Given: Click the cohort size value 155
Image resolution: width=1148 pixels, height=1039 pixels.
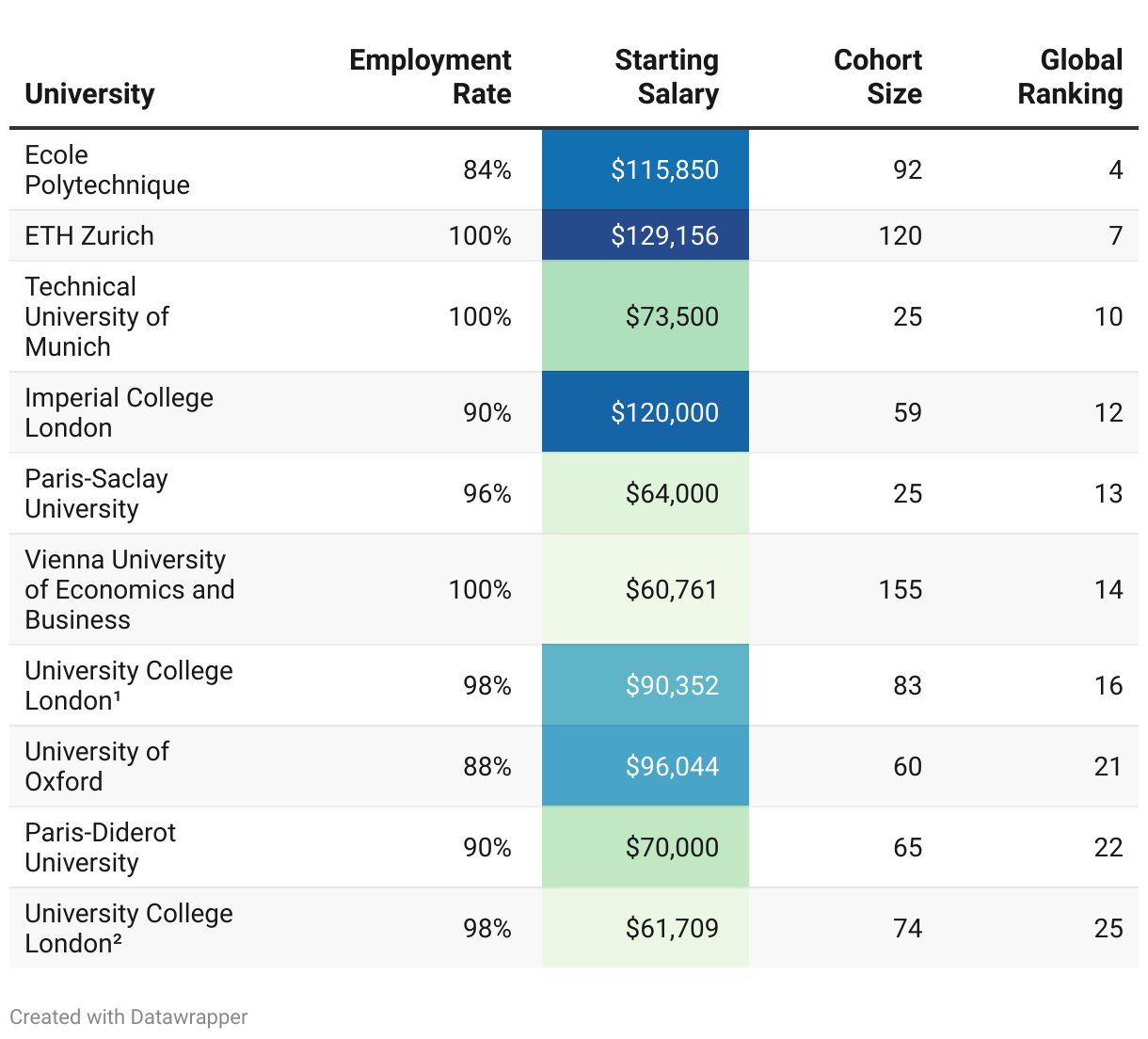Looking at the screenshot, I should click(x=900, y=589).
